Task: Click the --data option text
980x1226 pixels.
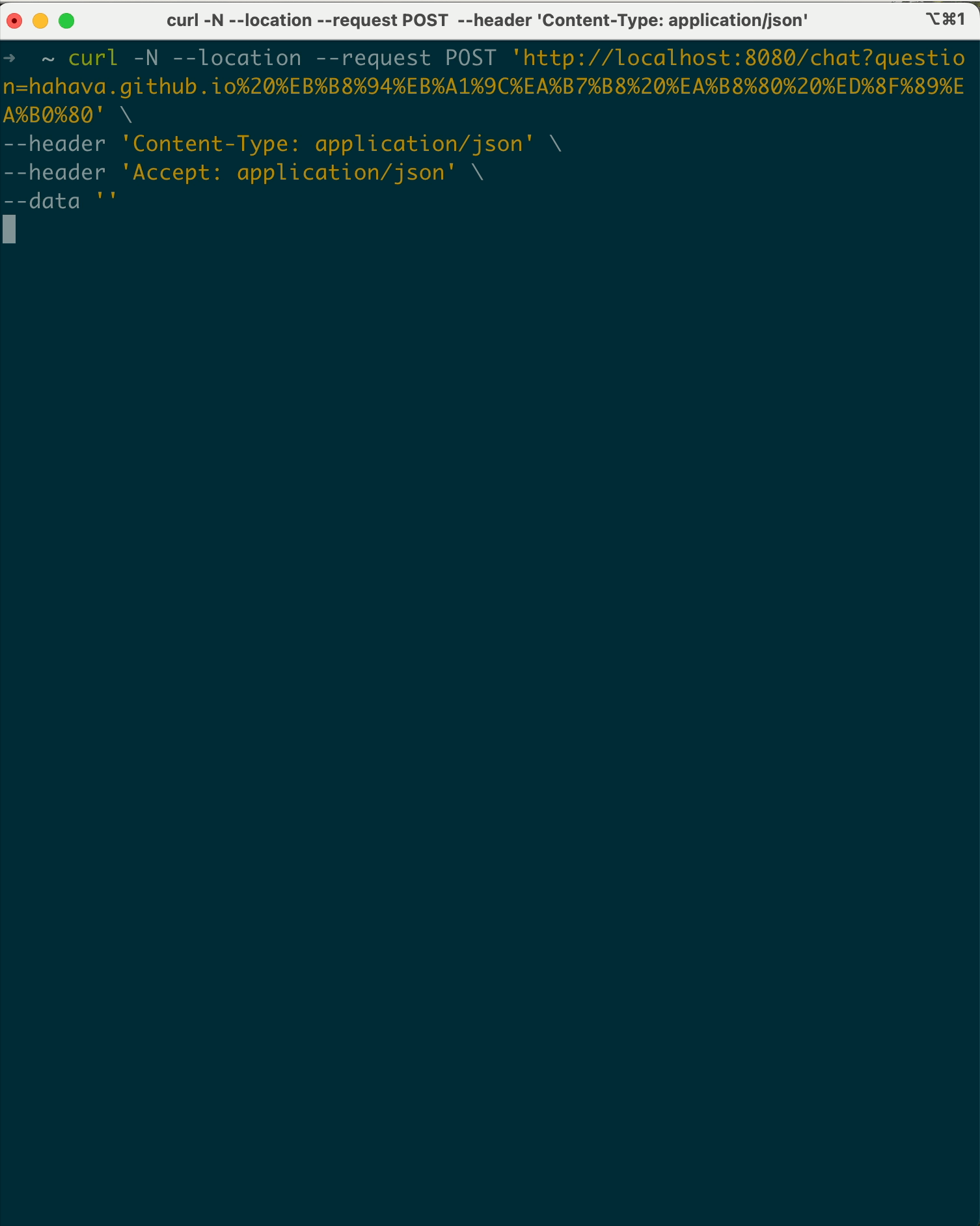Action: (42, 201)
